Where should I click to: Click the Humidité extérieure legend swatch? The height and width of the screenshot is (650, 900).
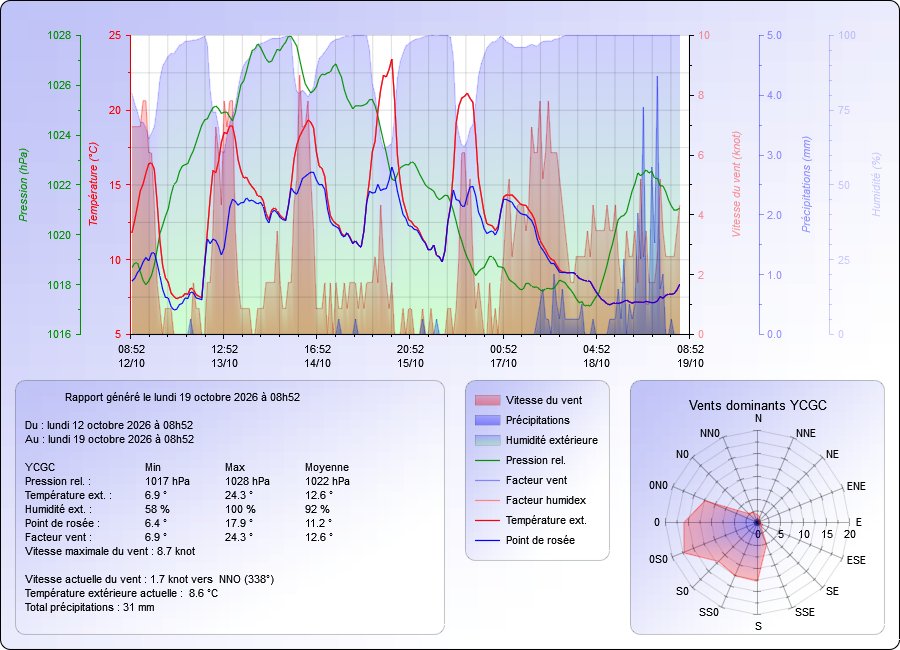click(488, 440)
